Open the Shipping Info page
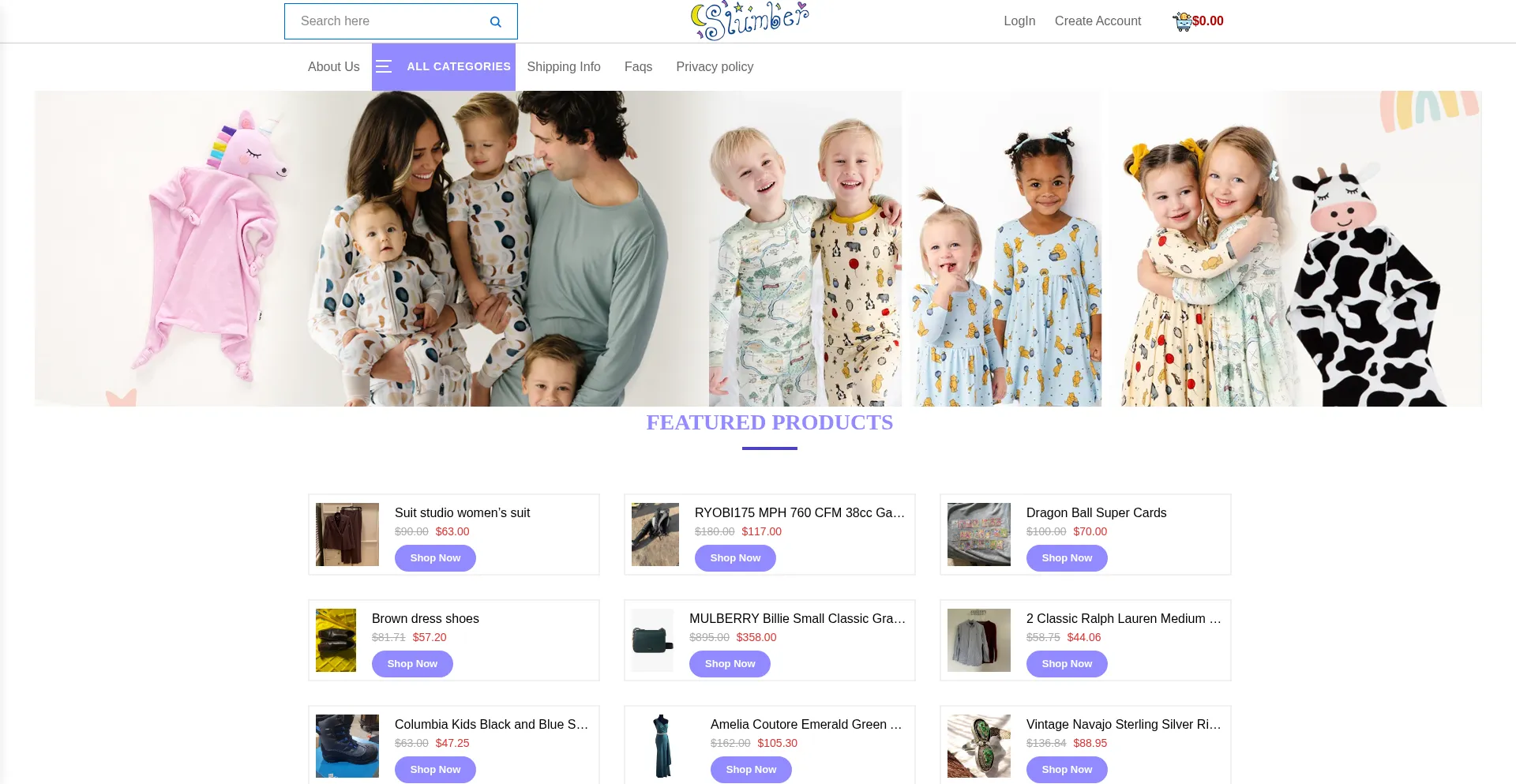 tap(564, 66)
